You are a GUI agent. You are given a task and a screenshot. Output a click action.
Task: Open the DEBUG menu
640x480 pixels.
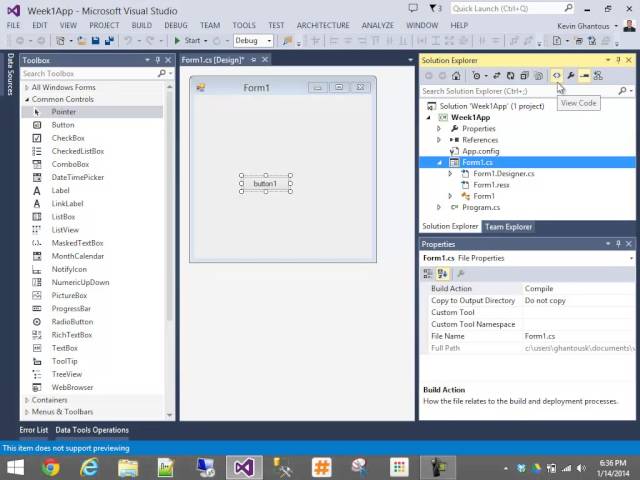[x=176, y=25]
